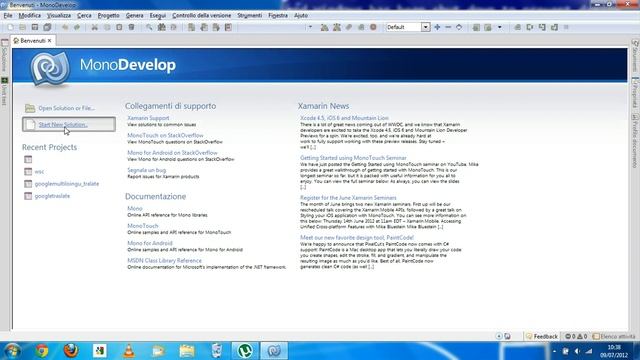640x360 pixels.
Task: Open Getting Started using MonoTouch Seminar article
Action: [x=353, y=158]
